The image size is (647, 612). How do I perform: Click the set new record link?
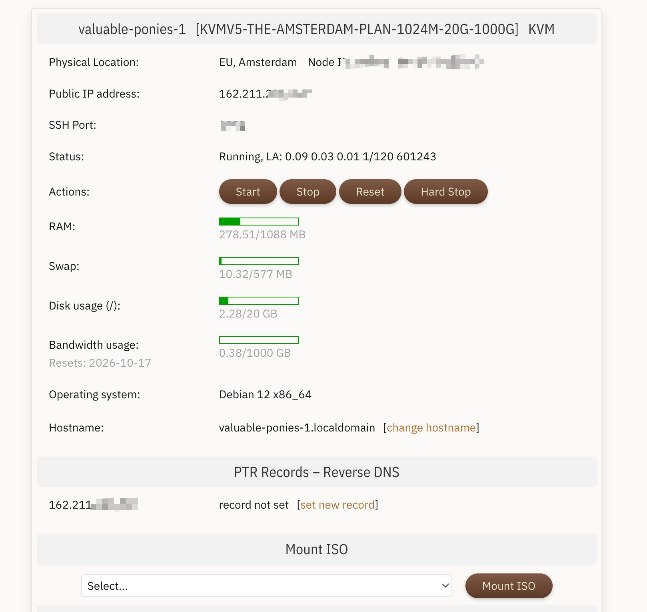(338, 505)
